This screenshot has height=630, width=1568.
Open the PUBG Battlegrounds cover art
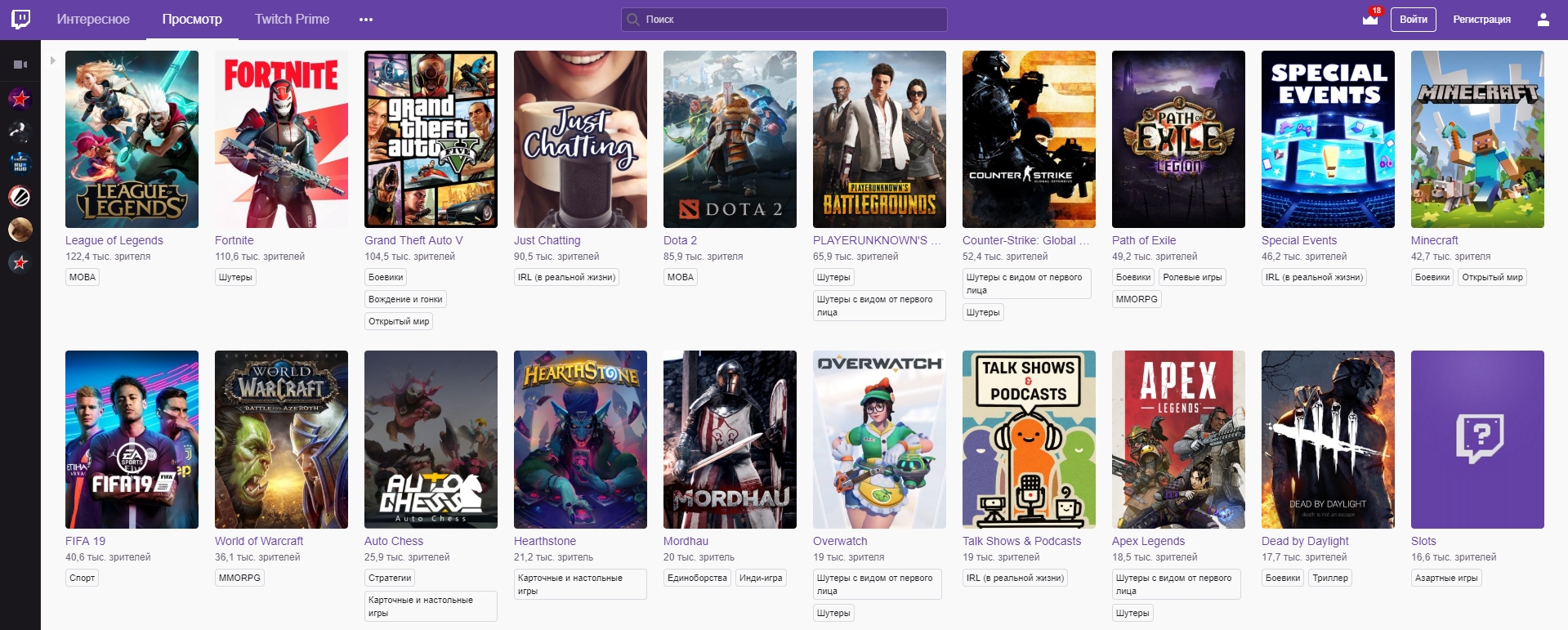pyautogui.click(x=879, y=140)
